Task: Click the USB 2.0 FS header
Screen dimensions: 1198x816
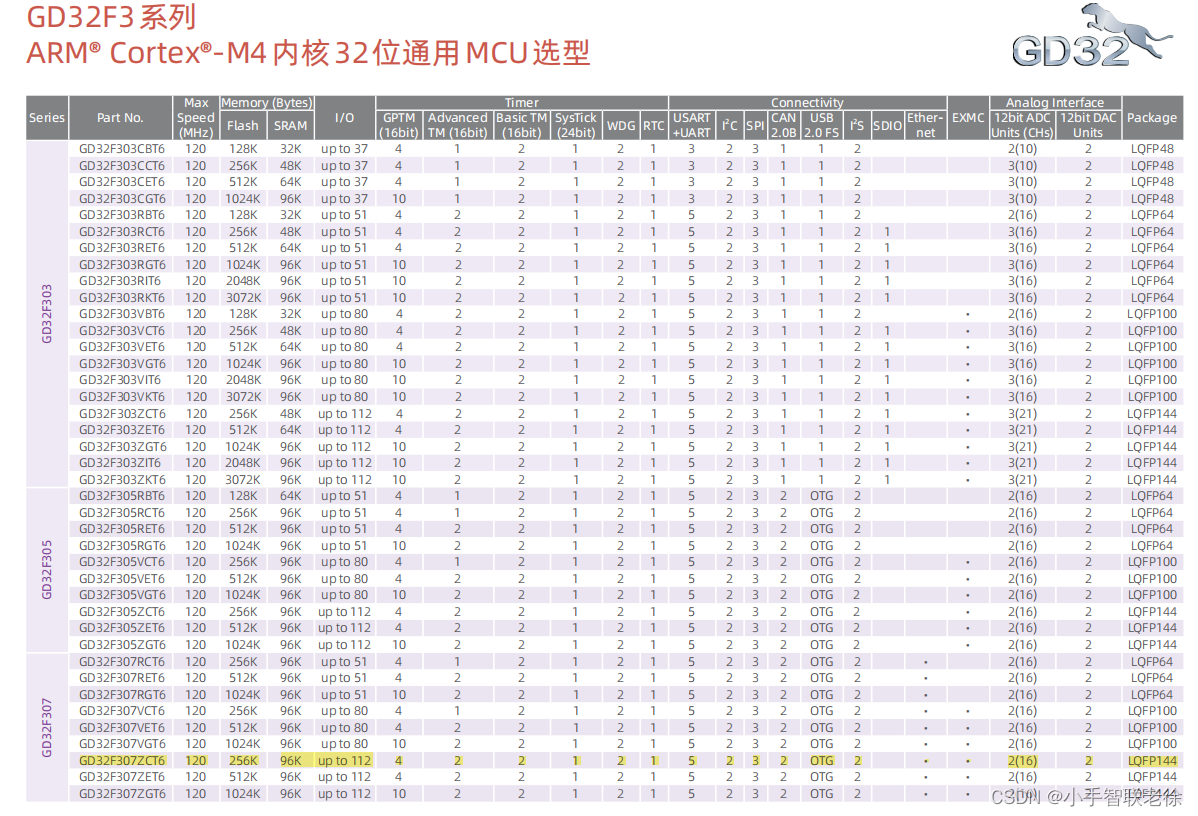Action: (821, 125)
